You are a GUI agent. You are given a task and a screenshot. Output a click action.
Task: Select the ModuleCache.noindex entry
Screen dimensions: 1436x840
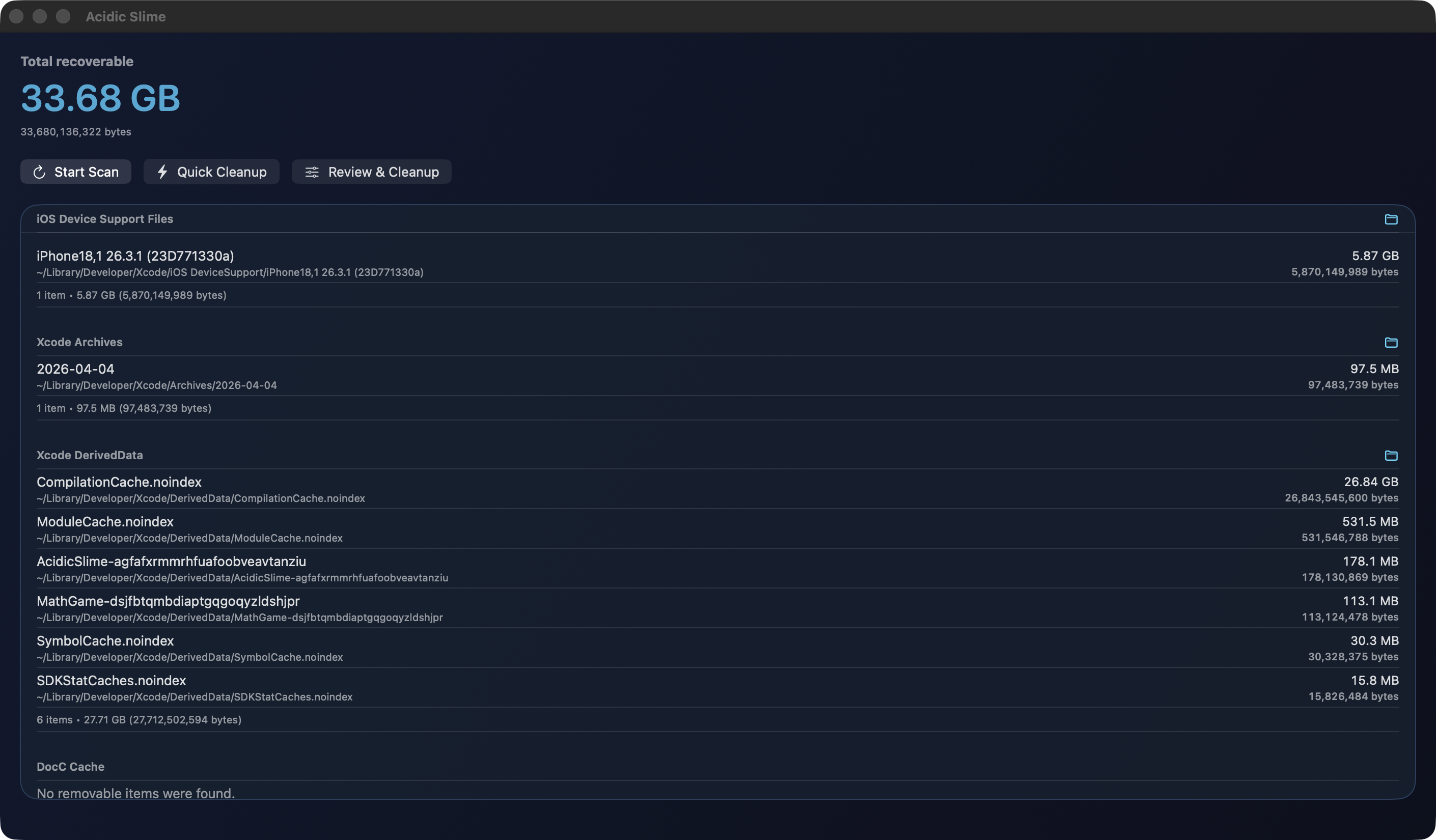(x=105, y=522)
